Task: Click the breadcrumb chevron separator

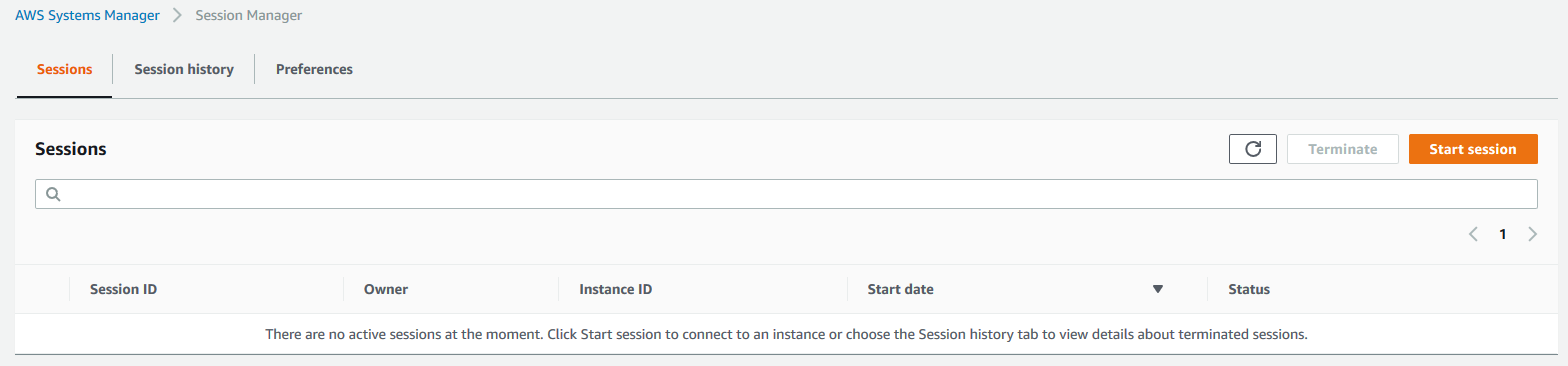Action: click(x=177, y=15)
